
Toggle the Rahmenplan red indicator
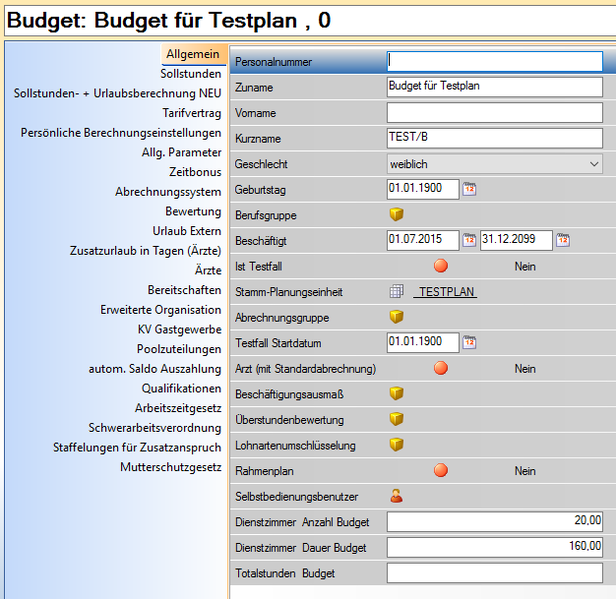[x=440, y=470]
